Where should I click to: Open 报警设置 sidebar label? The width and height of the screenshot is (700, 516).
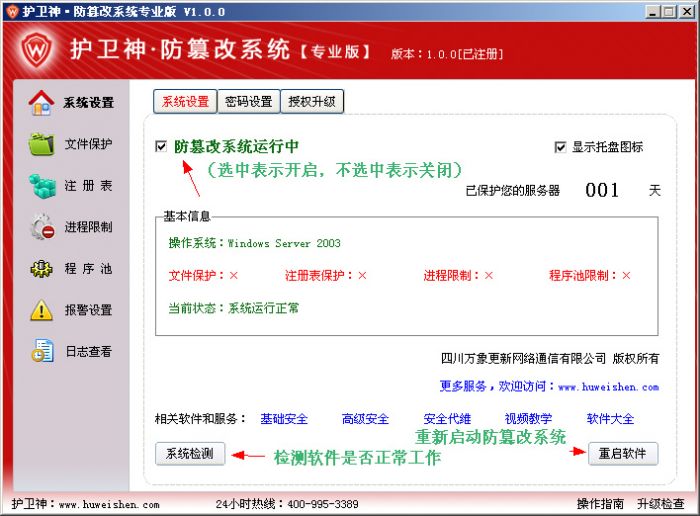[88, 310]
